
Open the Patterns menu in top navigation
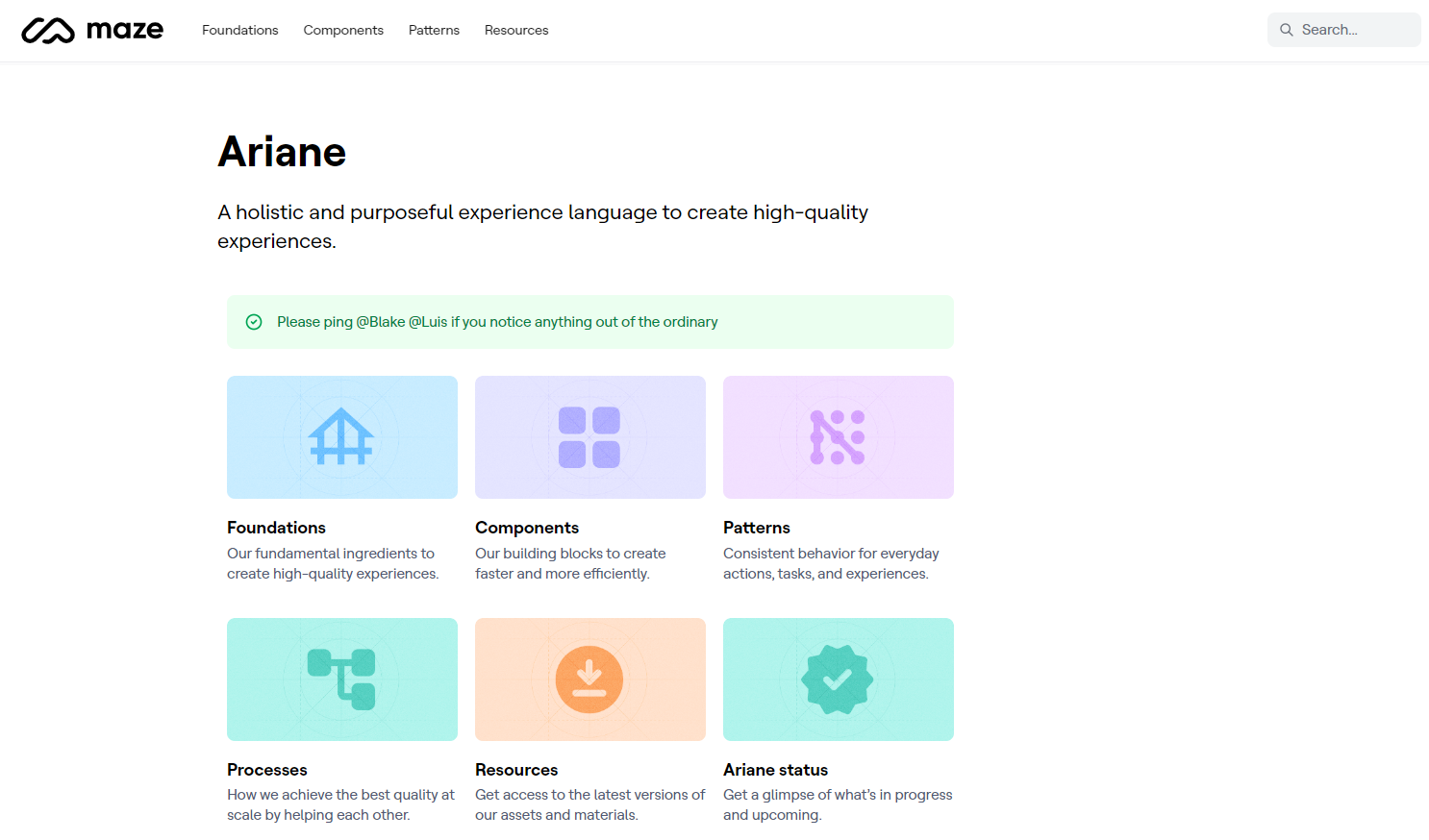[x=434, y=30]
